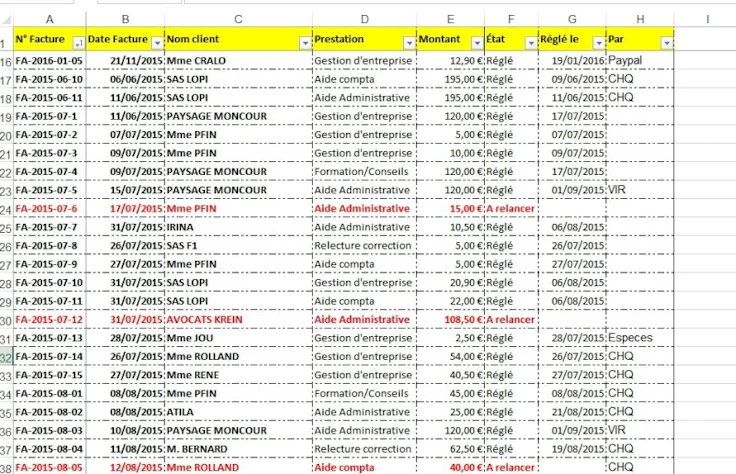Viewport: 736px width, 474px height.
Task: Click Especes payment cell
Action: [640, 338]
